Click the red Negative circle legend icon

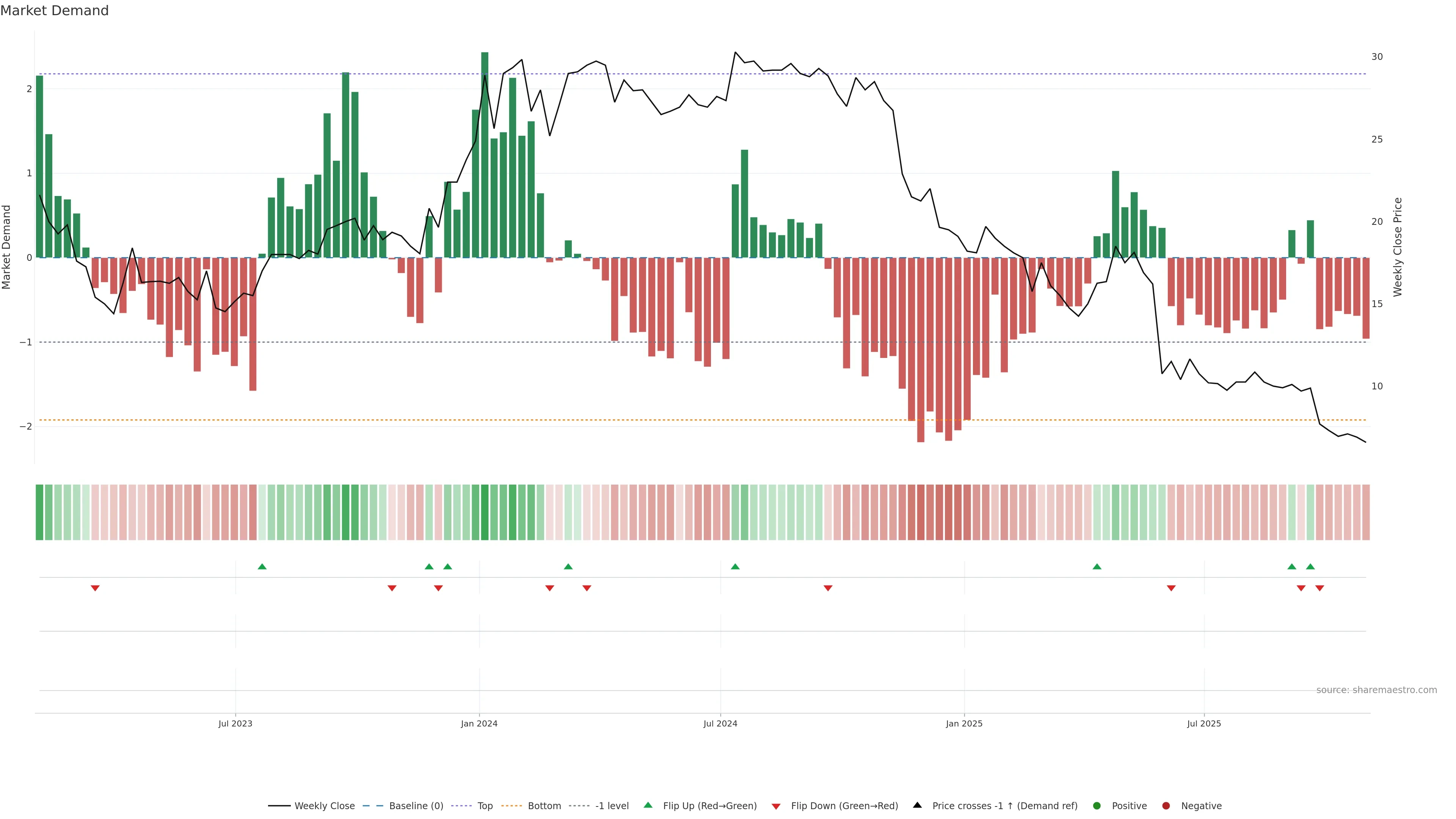tap(1166, 805)
